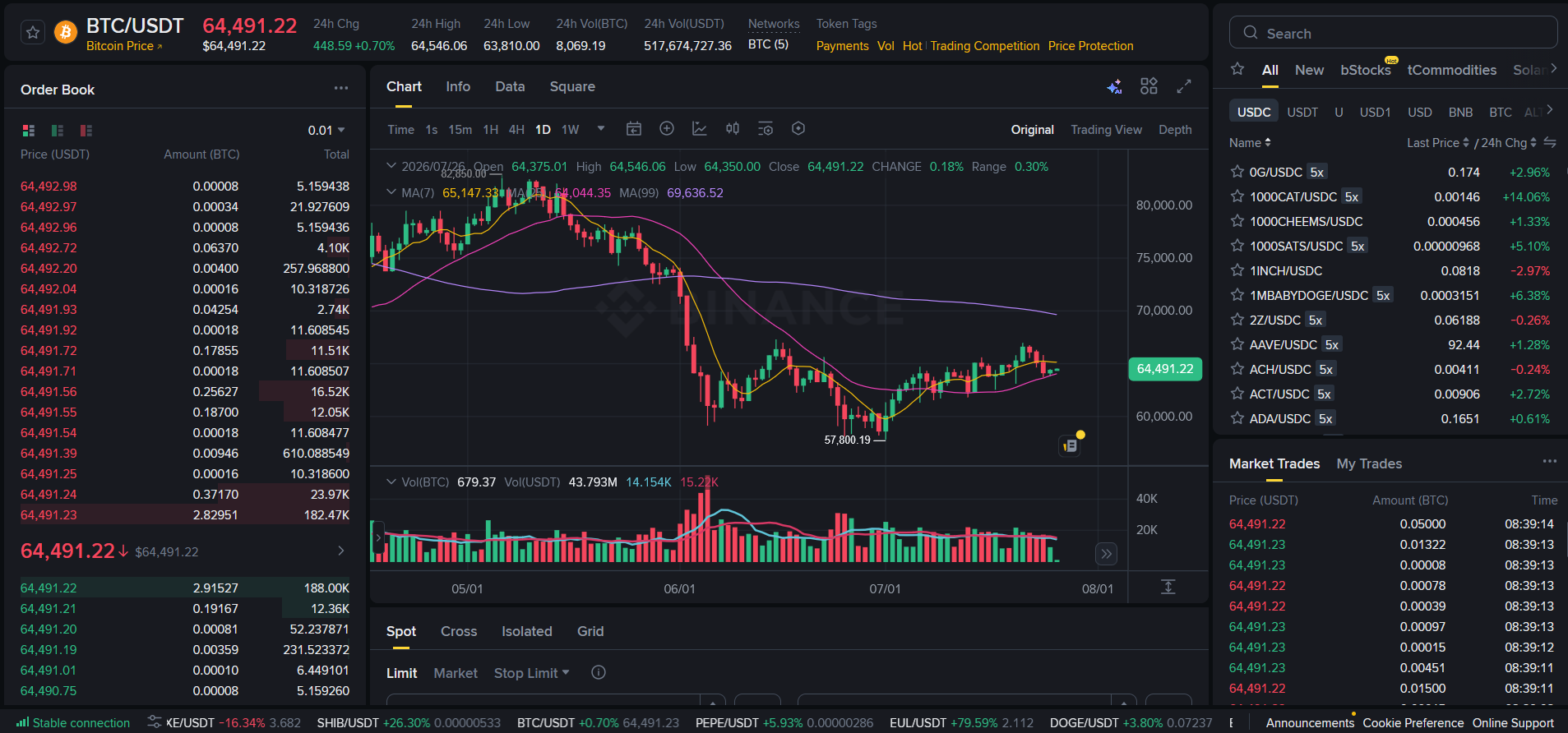Viewport: 1568px width, 733px height.
Task: Open chart display settings list icon
Action: point(765,128)
